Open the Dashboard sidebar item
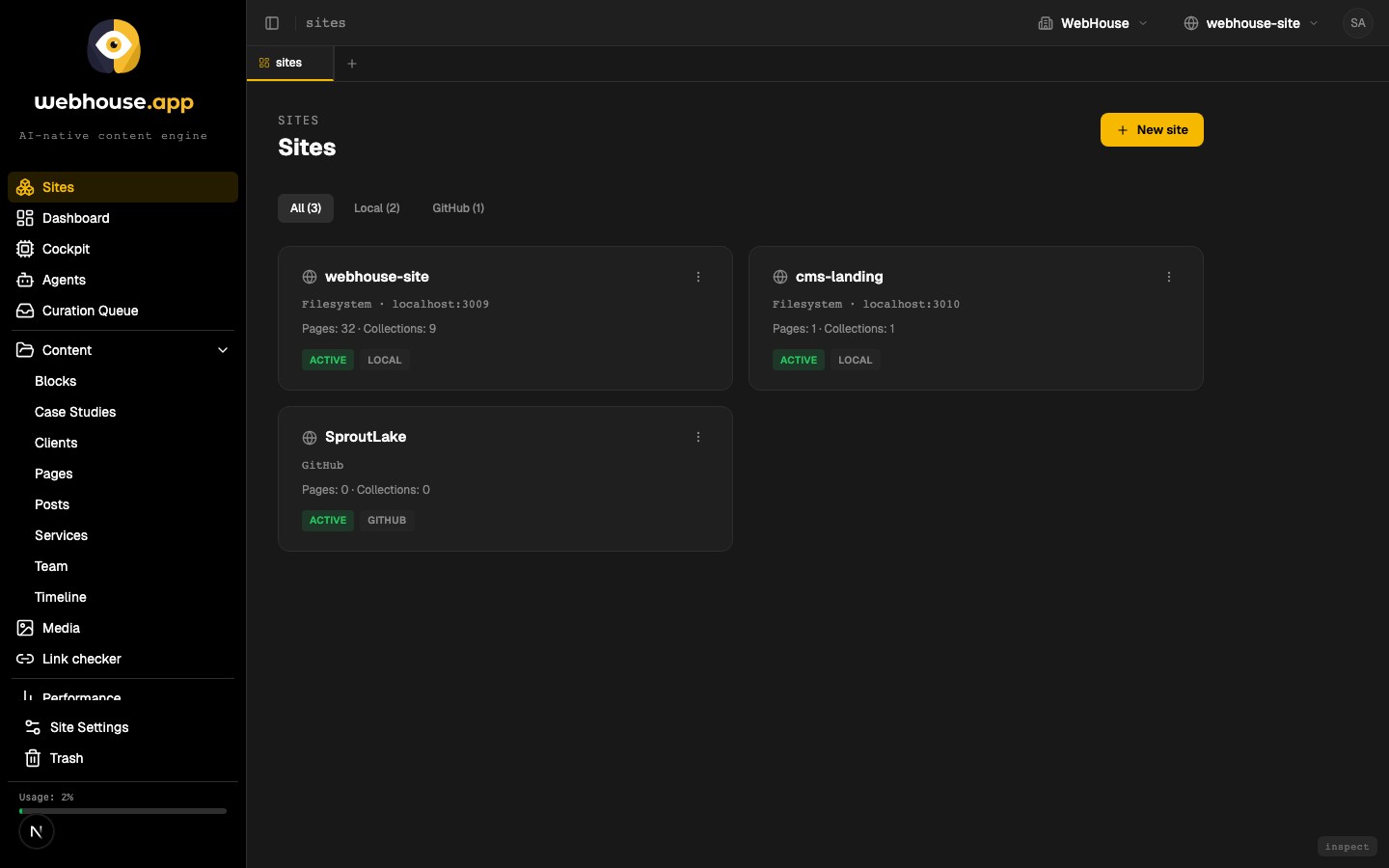1389x868 pixels. (123, 218)
